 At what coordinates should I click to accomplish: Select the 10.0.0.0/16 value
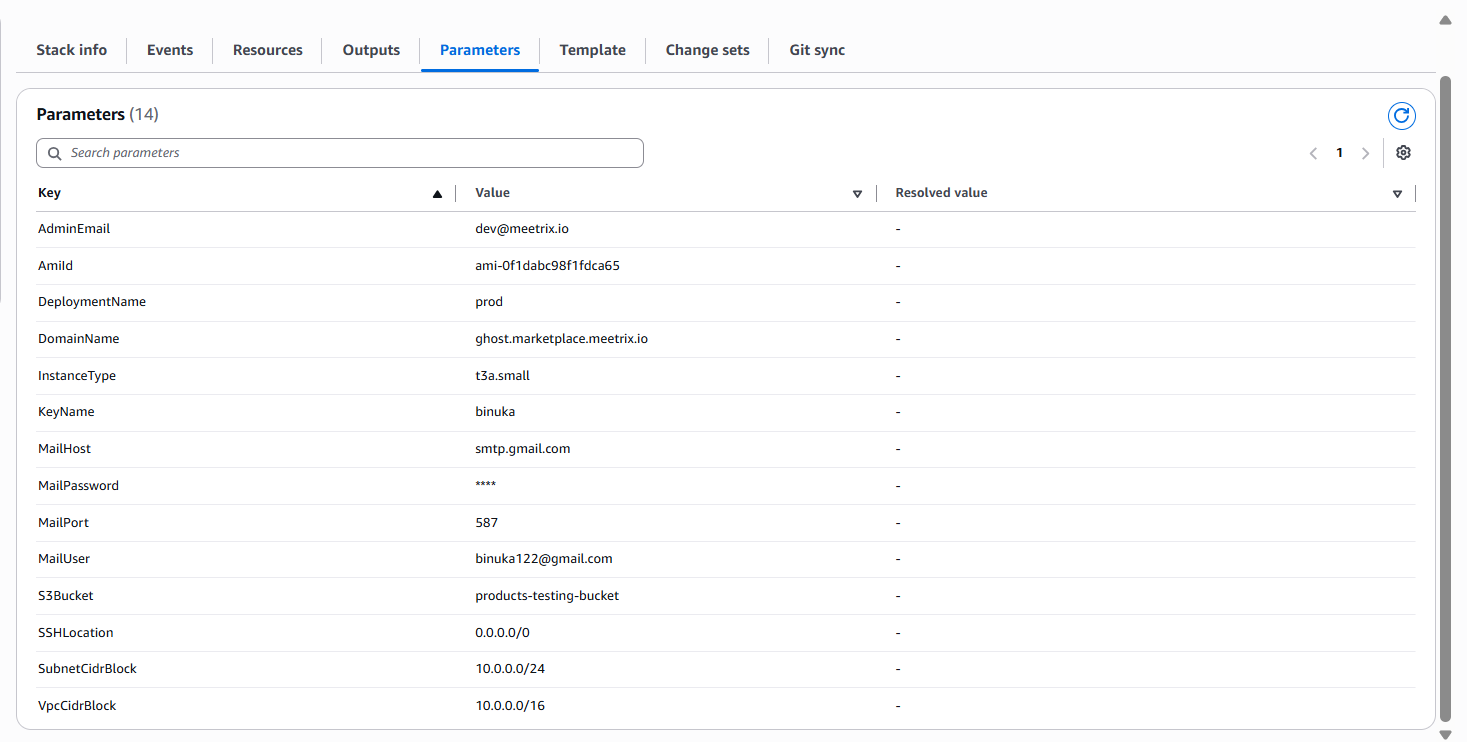[510, 706]
